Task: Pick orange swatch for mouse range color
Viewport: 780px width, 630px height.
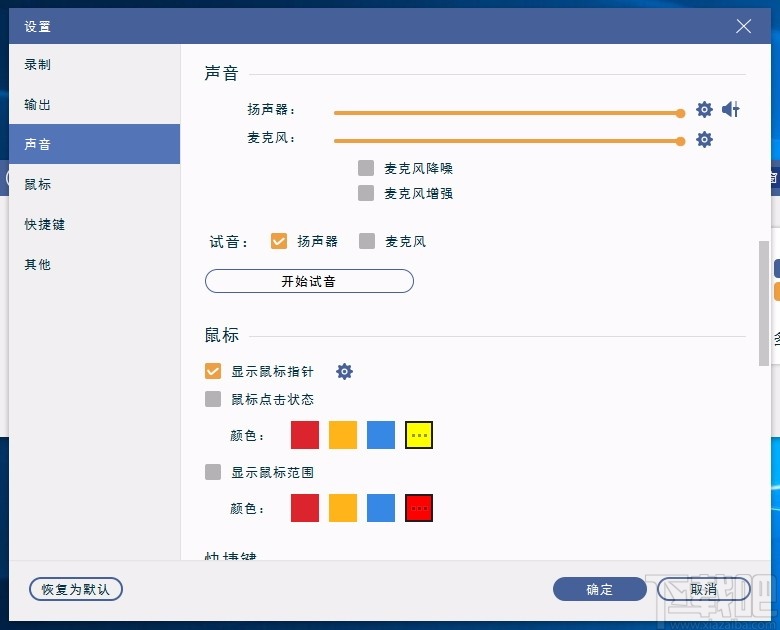Action: [x=343, y=508]
